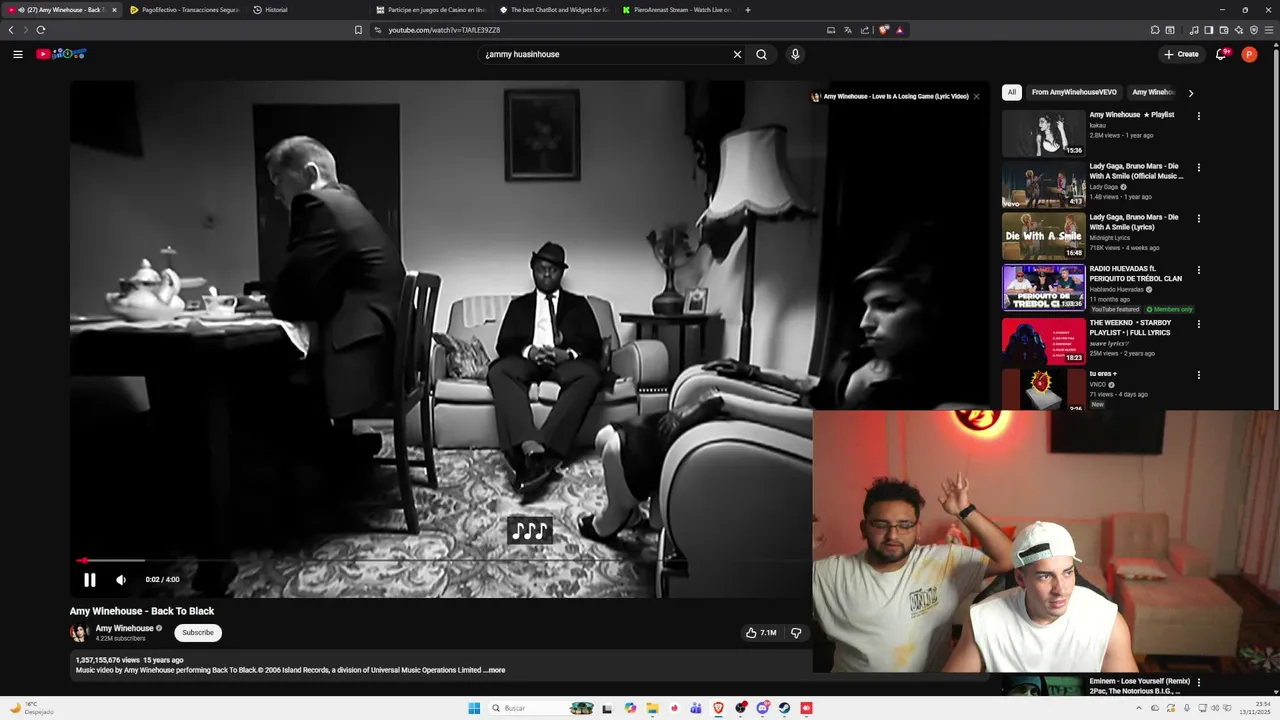Open browser extensions puzzle icon
Image resolution: width=1280 pixels, height=720 pixels.
(1155, 30)
